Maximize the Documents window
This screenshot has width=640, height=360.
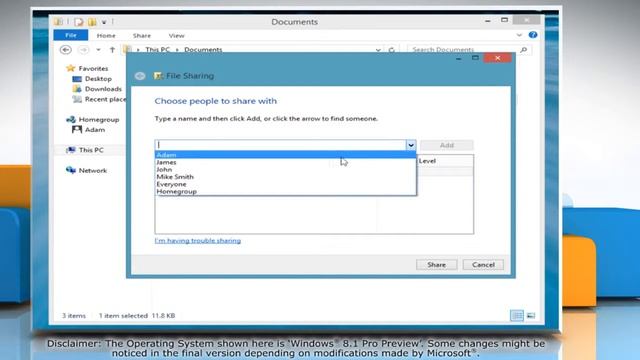point(504,20)
